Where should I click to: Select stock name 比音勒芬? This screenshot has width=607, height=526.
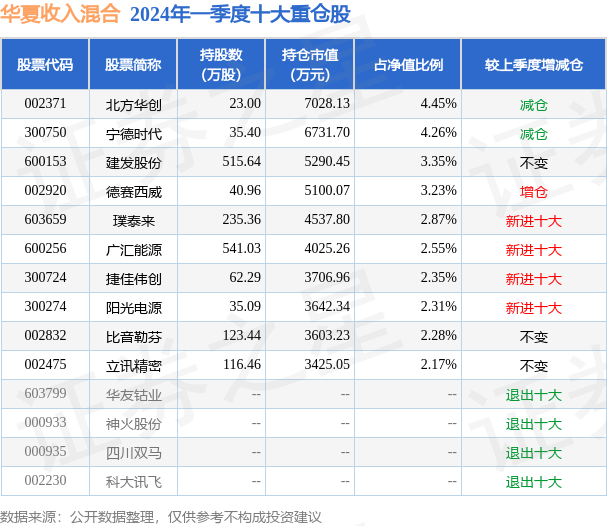tap(134, 337)
